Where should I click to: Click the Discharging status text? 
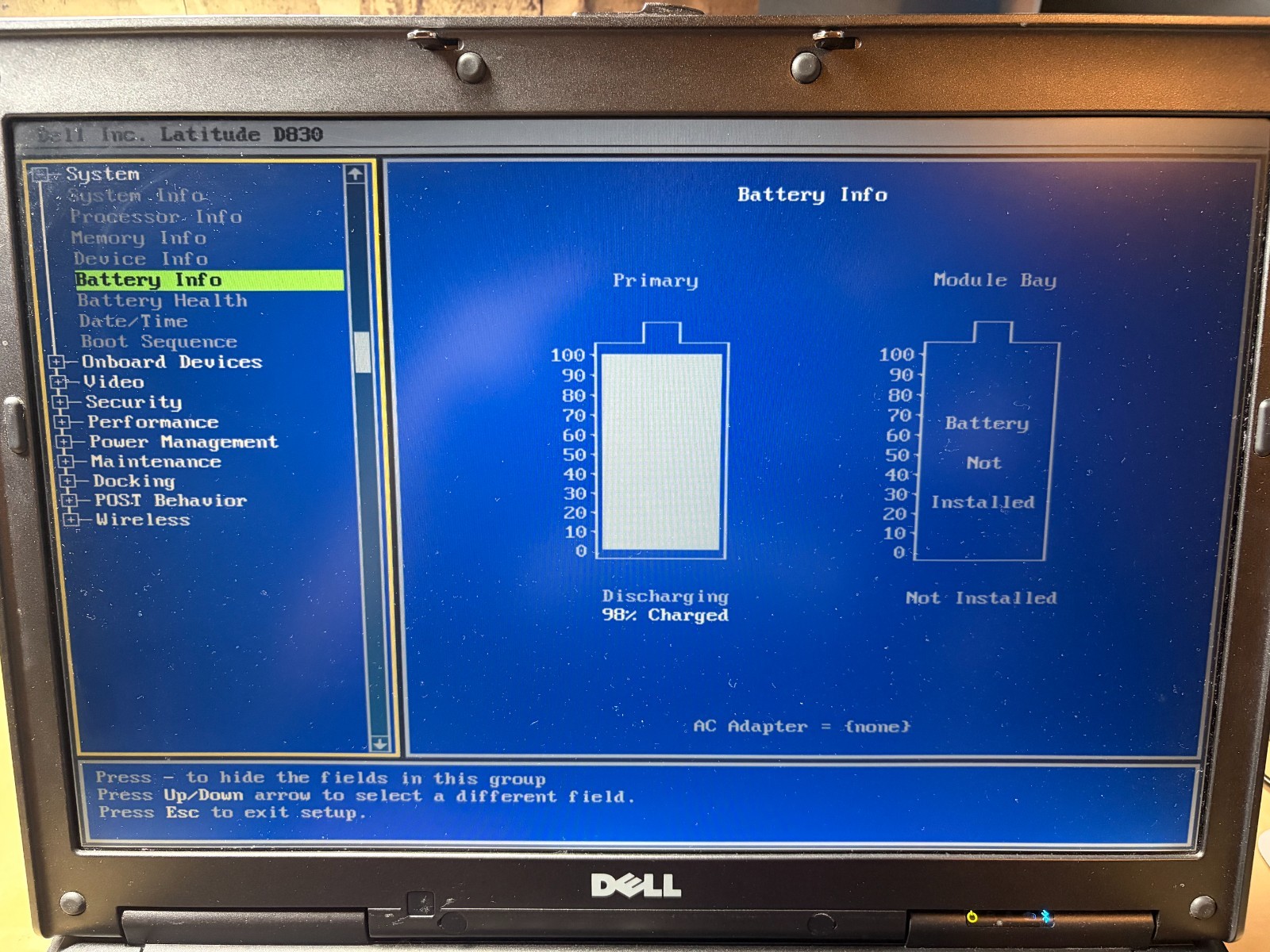(x=665, y=596)
